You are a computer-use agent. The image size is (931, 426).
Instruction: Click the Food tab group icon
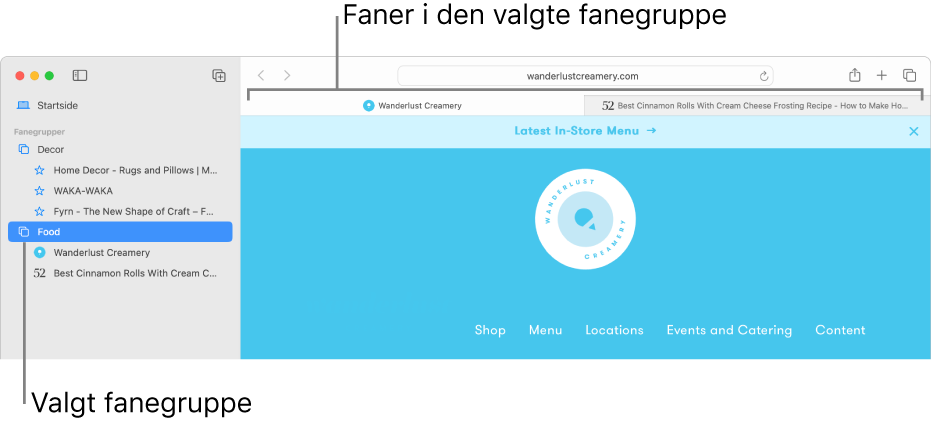click(24, 232)
